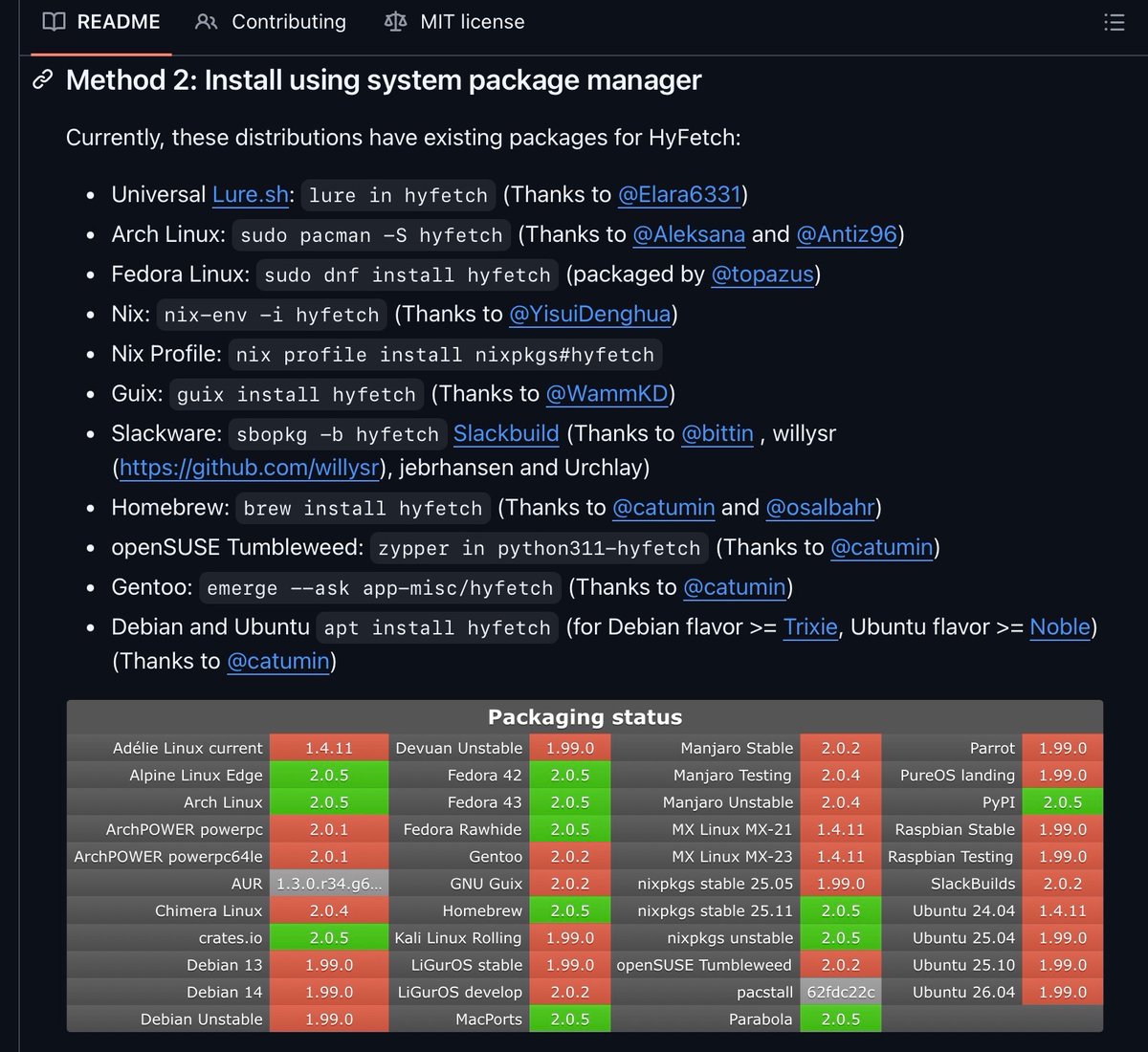Screen dimensions: 1148x1052
Task: Click Parabola version 2.0.5 cell
Action: coord(841,1019)
